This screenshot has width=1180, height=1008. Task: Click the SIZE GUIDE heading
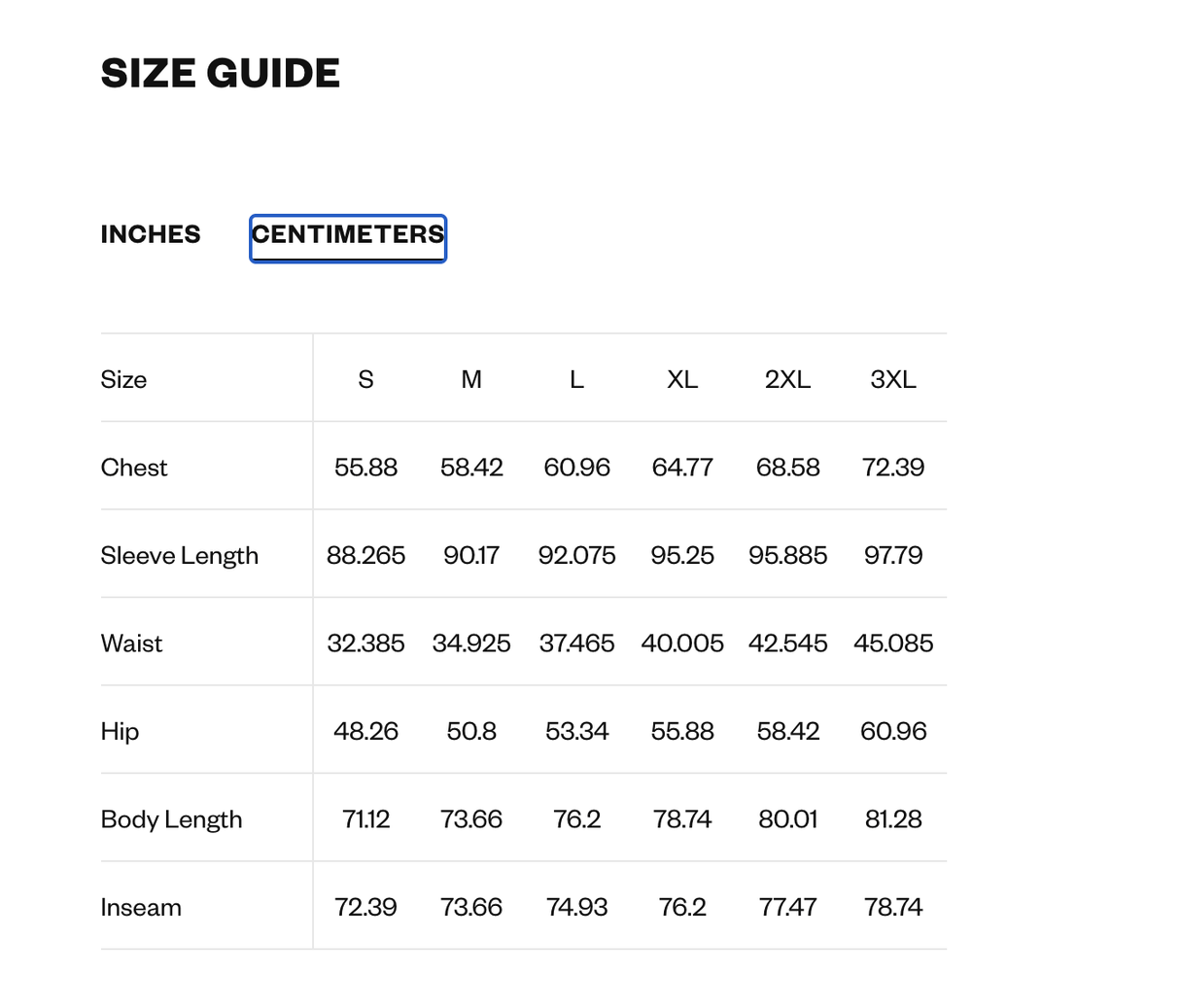click(x=221, y=73)
